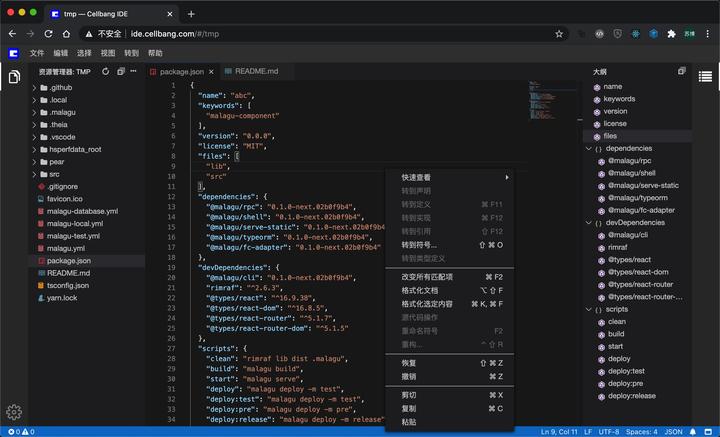Choose 转到符号 in context menu
The width and height of the screenshot is (720, 437).
[450, 245]
